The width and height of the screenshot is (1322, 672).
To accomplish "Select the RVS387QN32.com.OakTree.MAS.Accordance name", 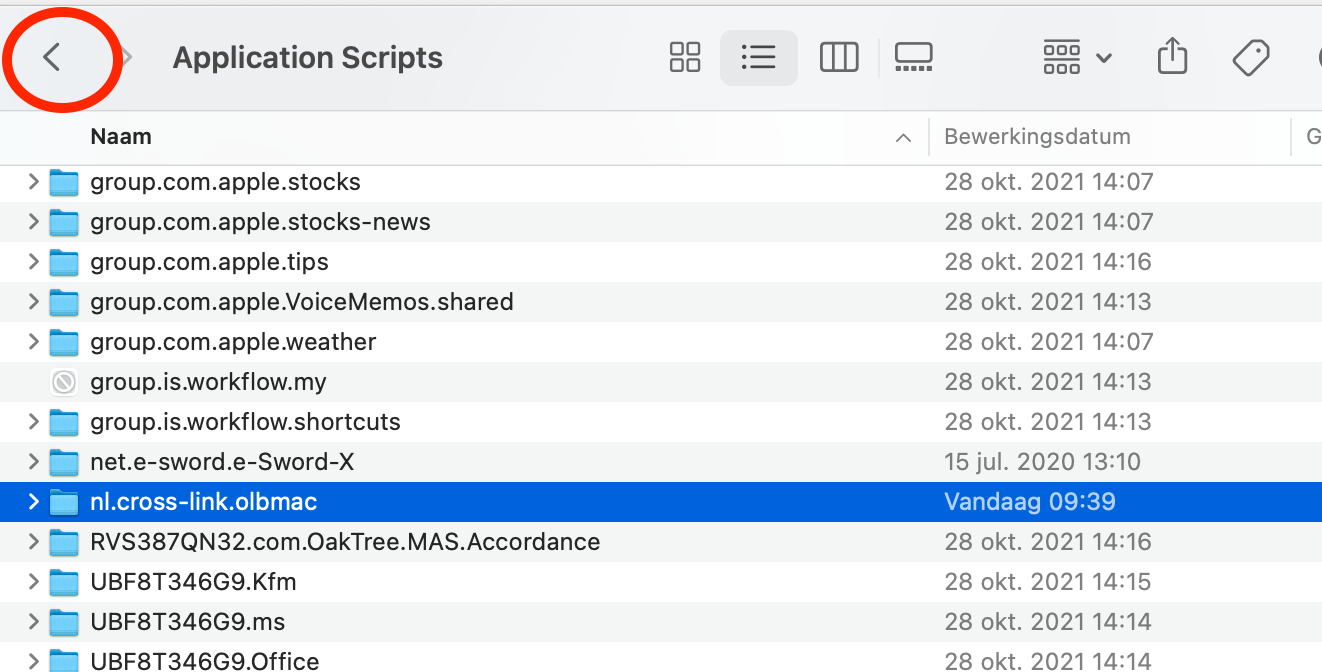I will click(x=345, y=542).
